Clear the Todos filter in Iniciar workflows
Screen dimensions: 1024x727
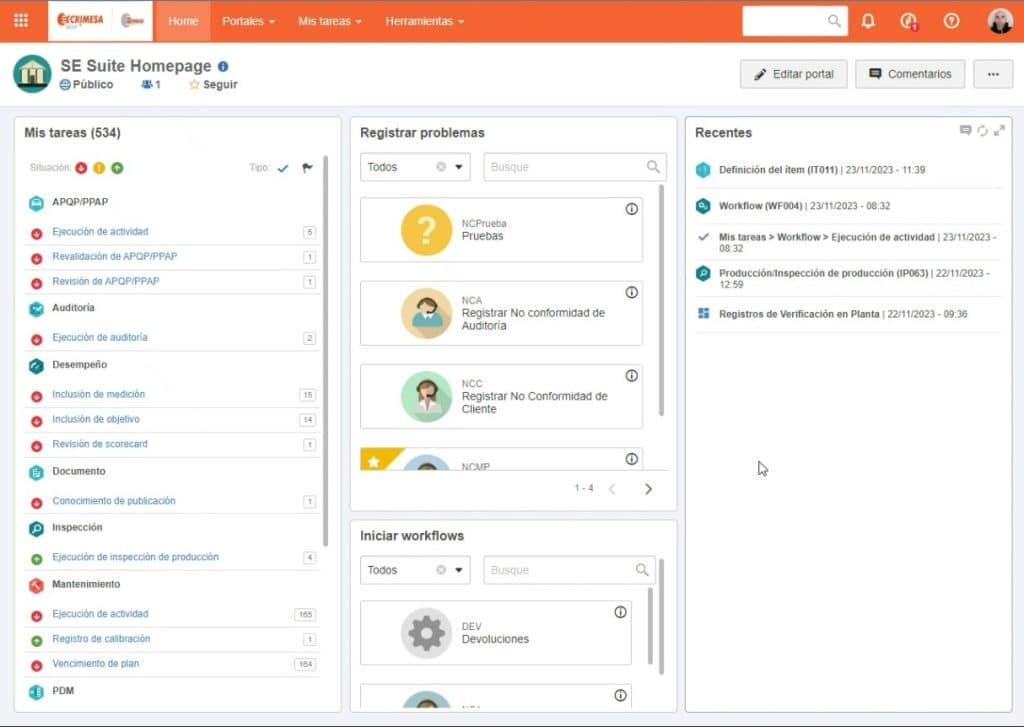point(441,570)
